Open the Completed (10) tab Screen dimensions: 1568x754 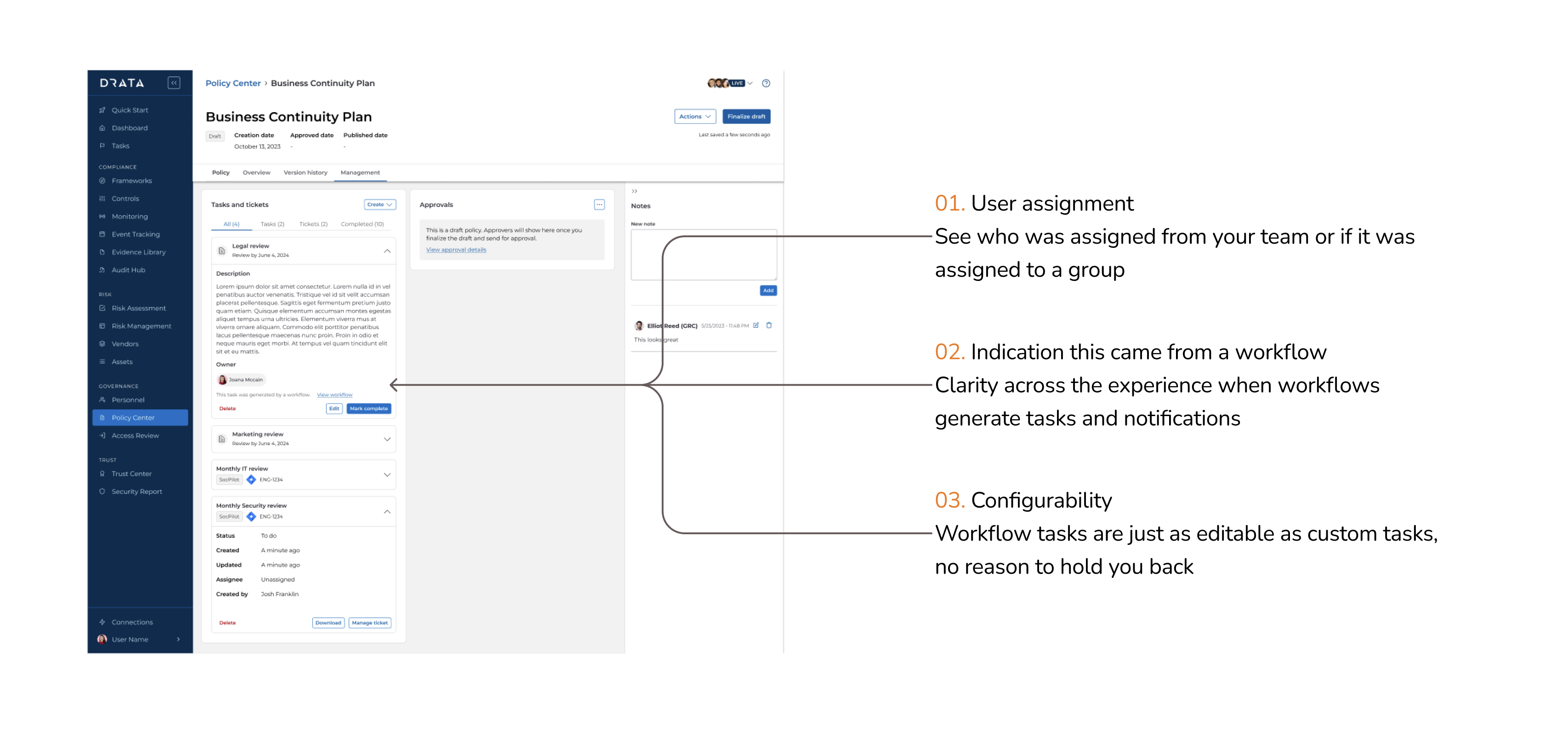pyautogui.click(x=362, y=223)
